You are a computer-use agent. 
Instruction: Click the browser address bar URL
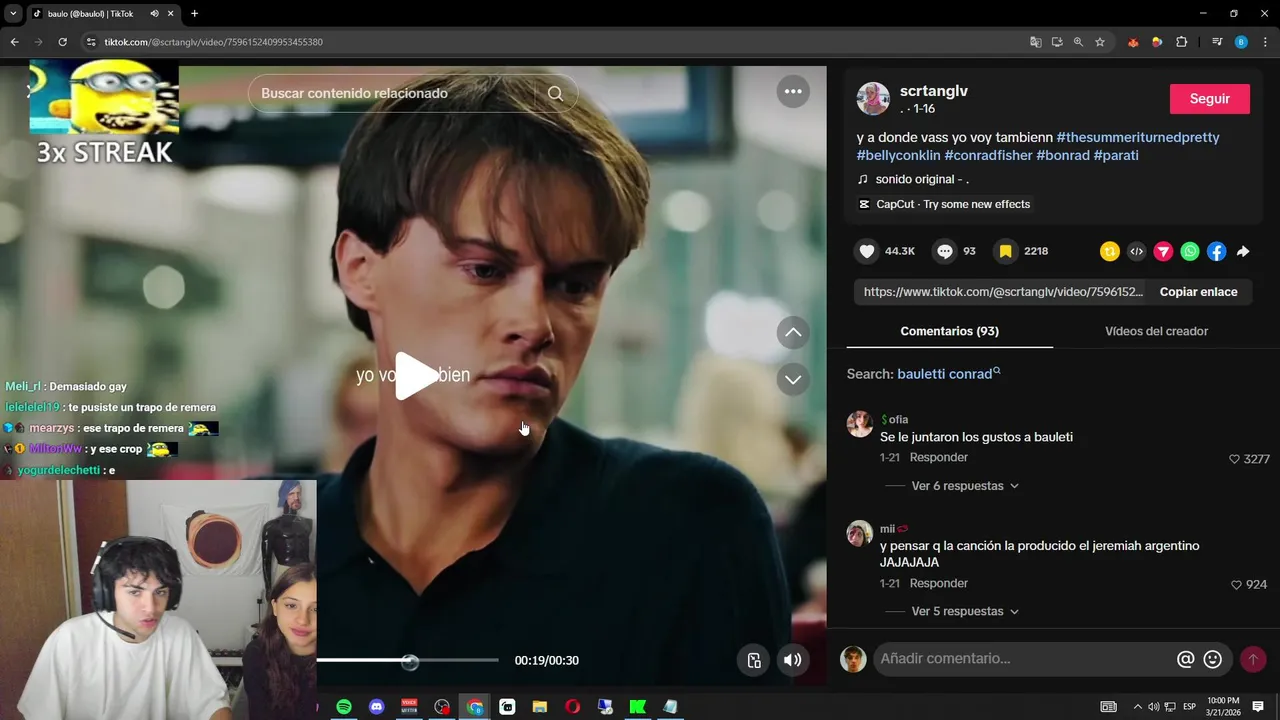click(x=214, y=42)
